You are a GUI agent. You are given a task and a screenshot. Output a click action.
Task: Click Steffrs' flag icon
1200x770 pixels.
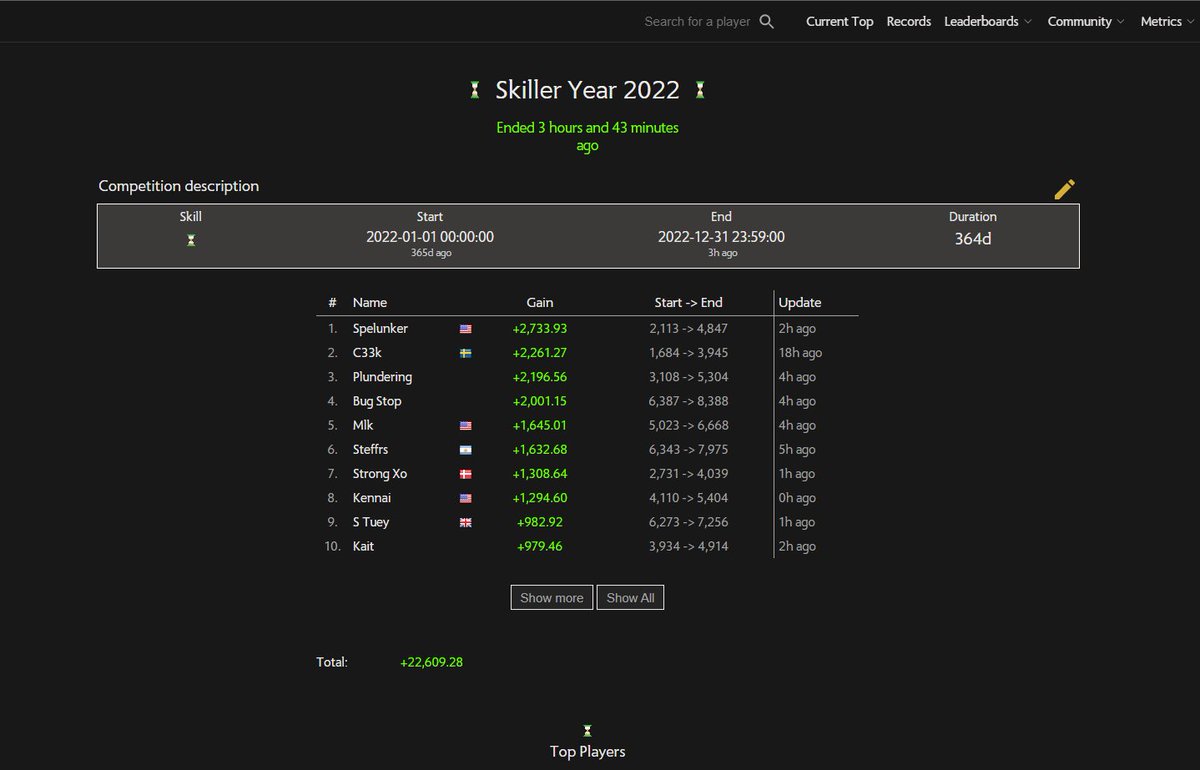(465, 450)
